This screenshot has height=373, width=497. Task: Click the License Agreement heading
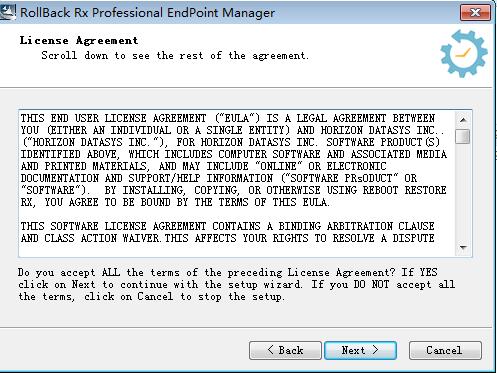79,41
